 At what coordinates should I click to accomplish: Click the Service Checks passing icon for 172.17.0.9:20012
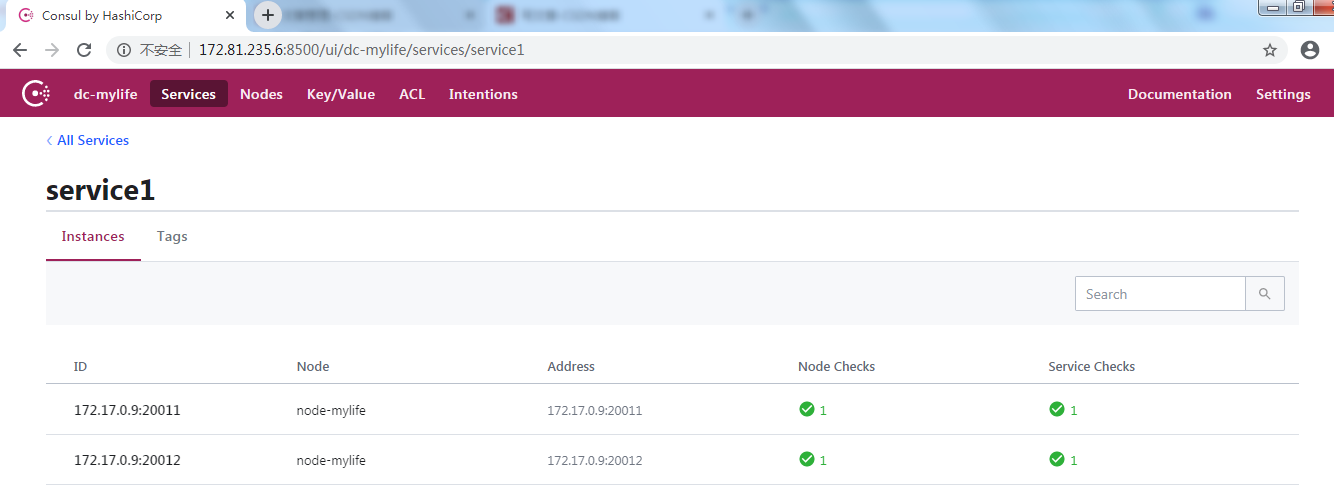1056,459
